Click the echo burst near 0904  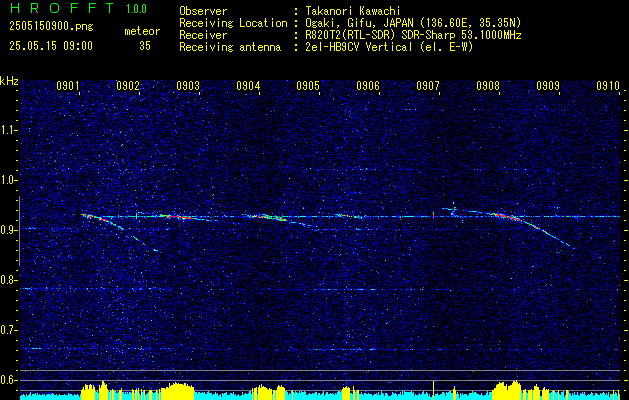tap(269, 217)
